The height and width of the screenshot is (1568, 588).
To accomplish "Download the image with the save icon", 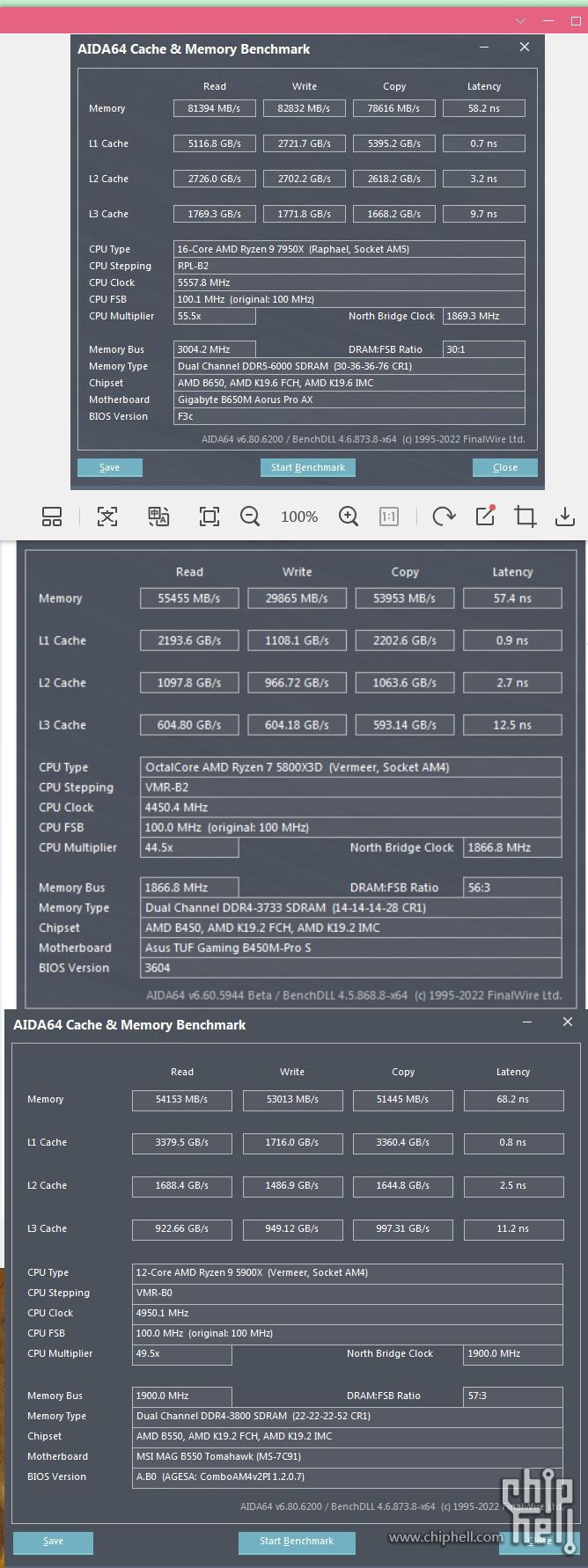I will pyautogui.click(x=565, y=517).
